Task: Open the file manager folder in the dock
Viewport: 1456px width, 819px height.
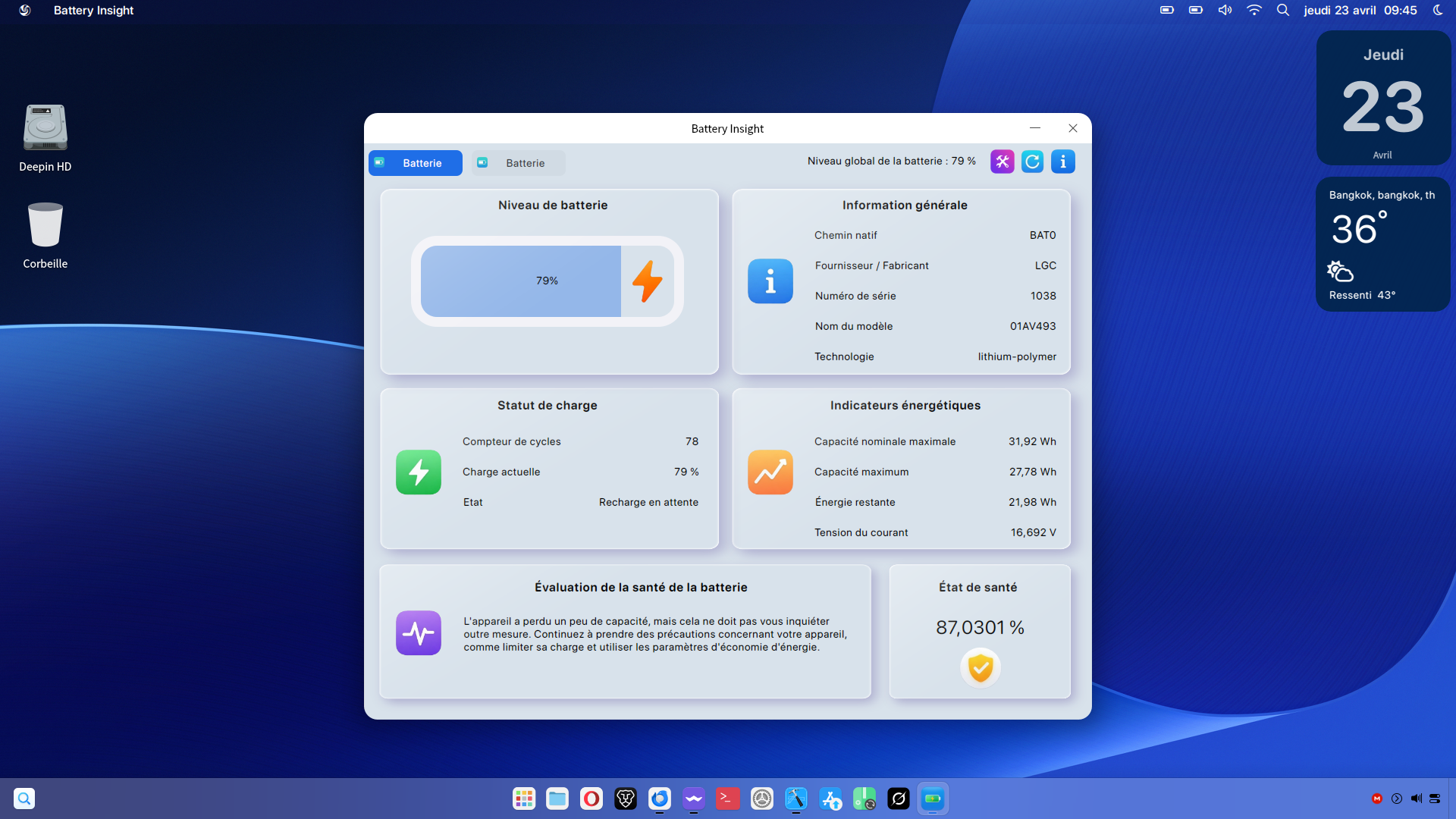Action: [x=557, y=799]
